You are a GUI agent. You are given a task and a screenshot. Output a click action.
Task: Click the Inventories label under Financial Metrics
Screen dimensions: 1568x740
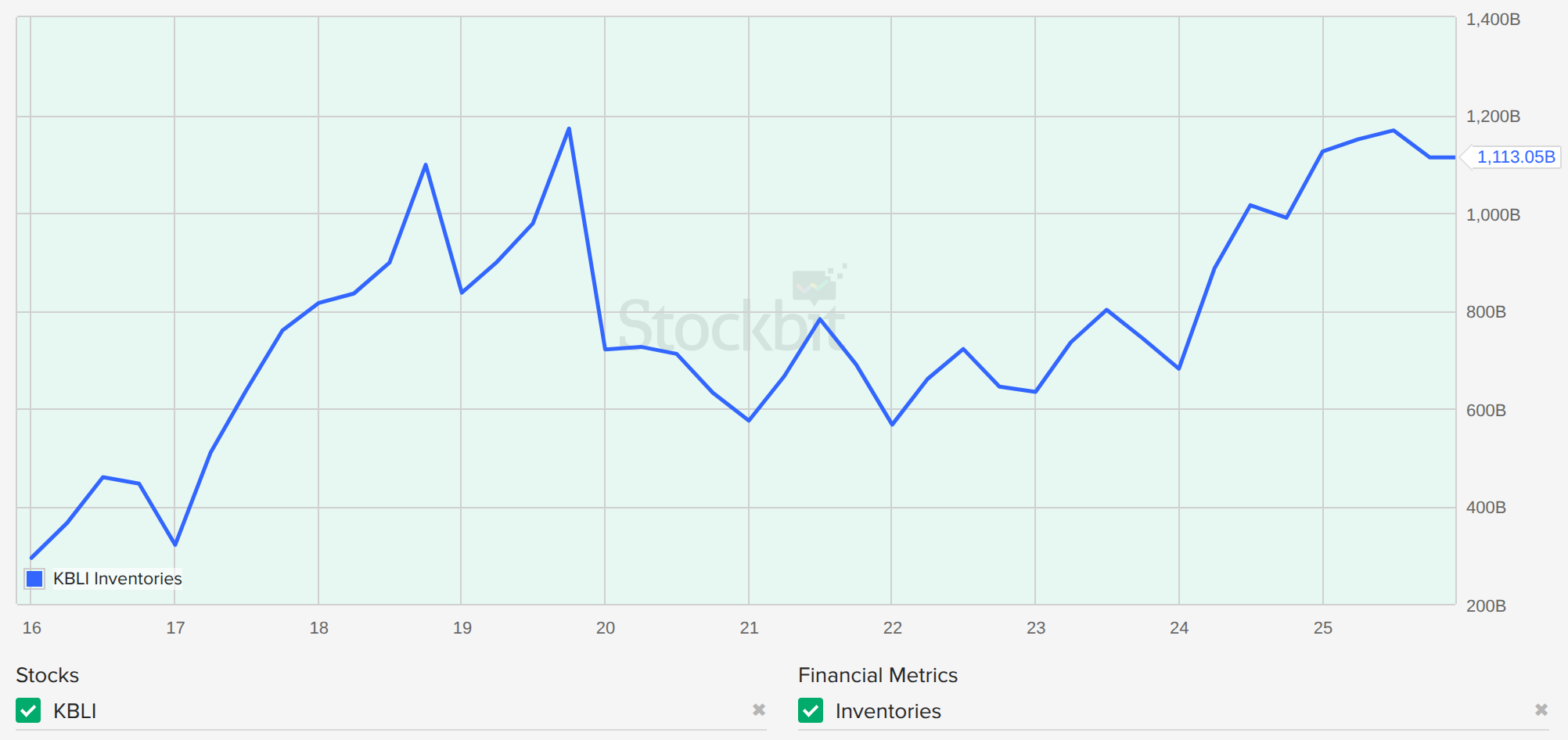point(888,711)
